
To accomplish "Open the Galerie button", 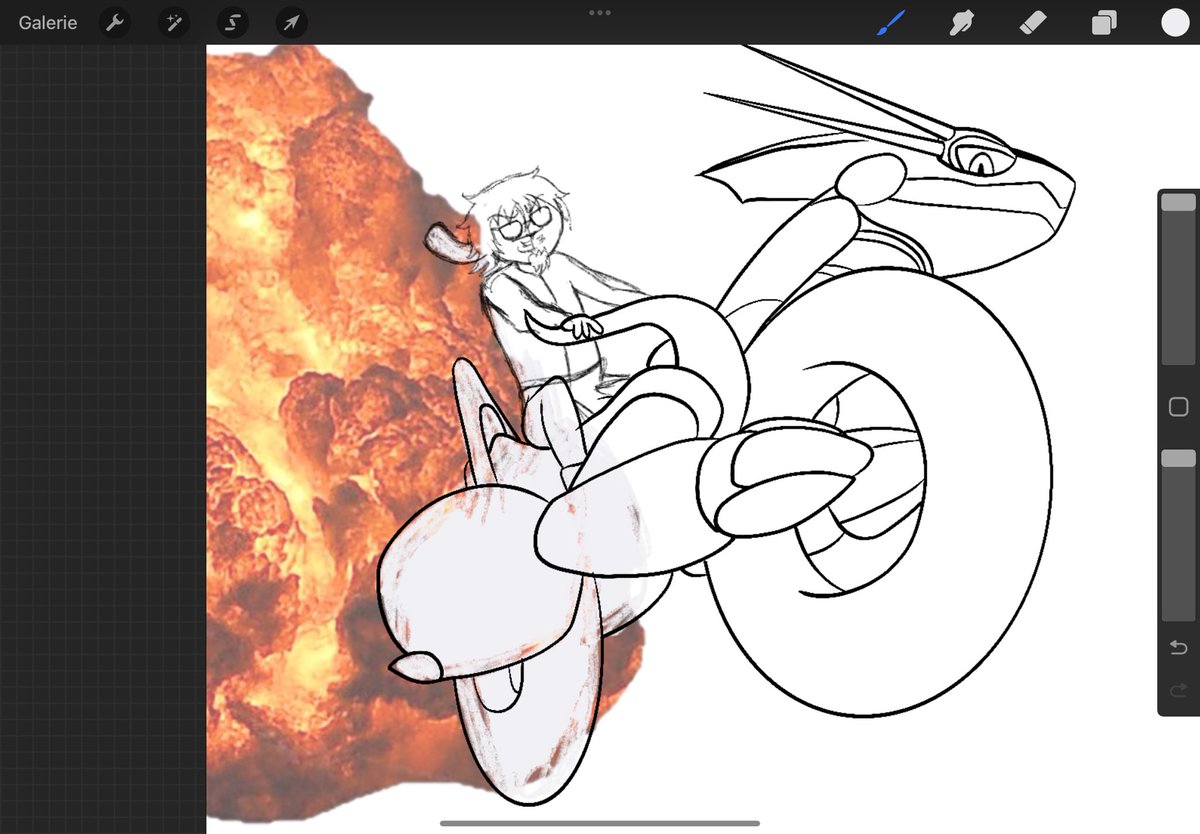I will (47, 22).
